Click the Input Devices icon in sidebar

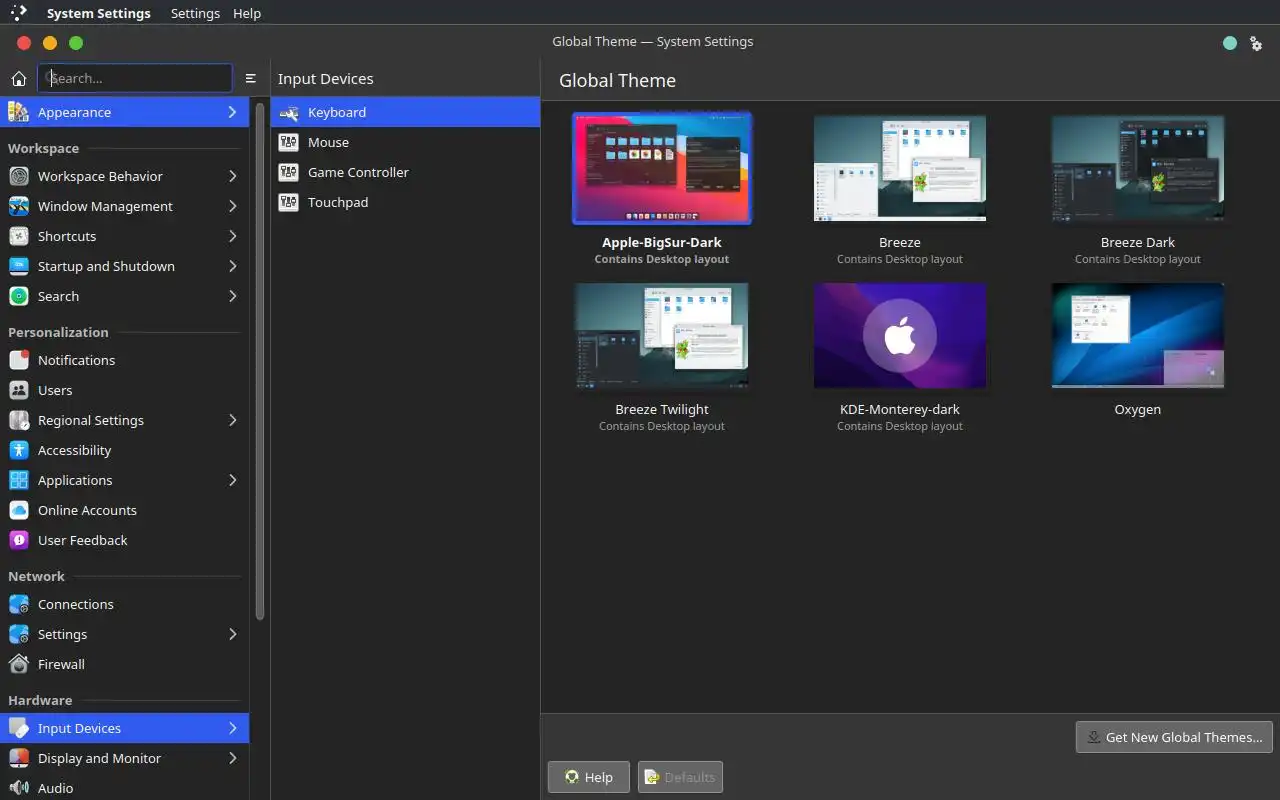click(x=18, y=728)
